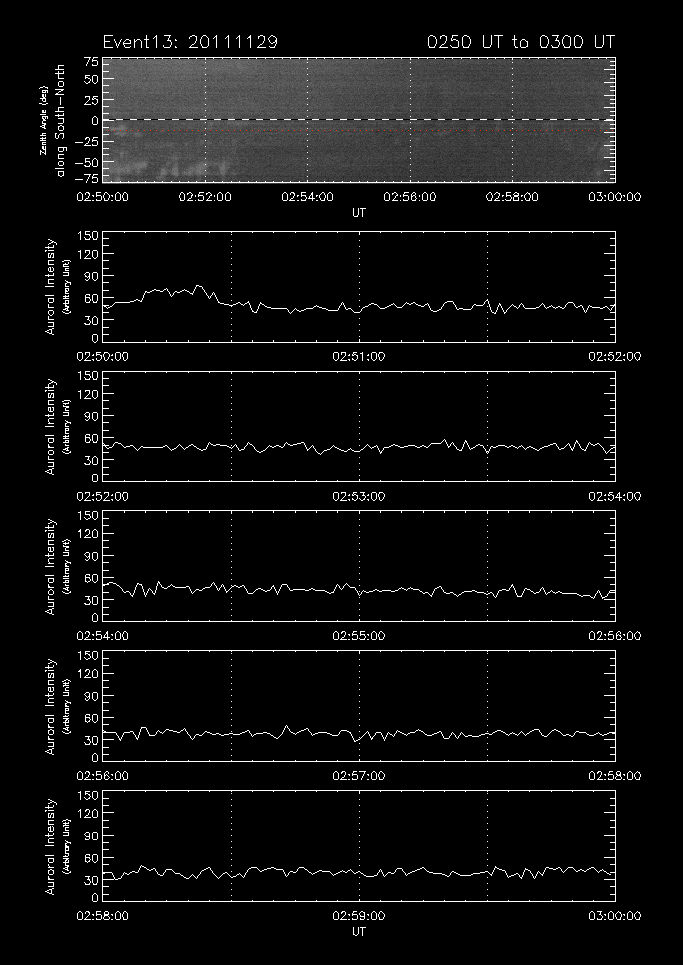Click the 90 tick of the 02:54–02:56 plot
The height and width of the screenshot is (965, 683).
click(92, 556)
